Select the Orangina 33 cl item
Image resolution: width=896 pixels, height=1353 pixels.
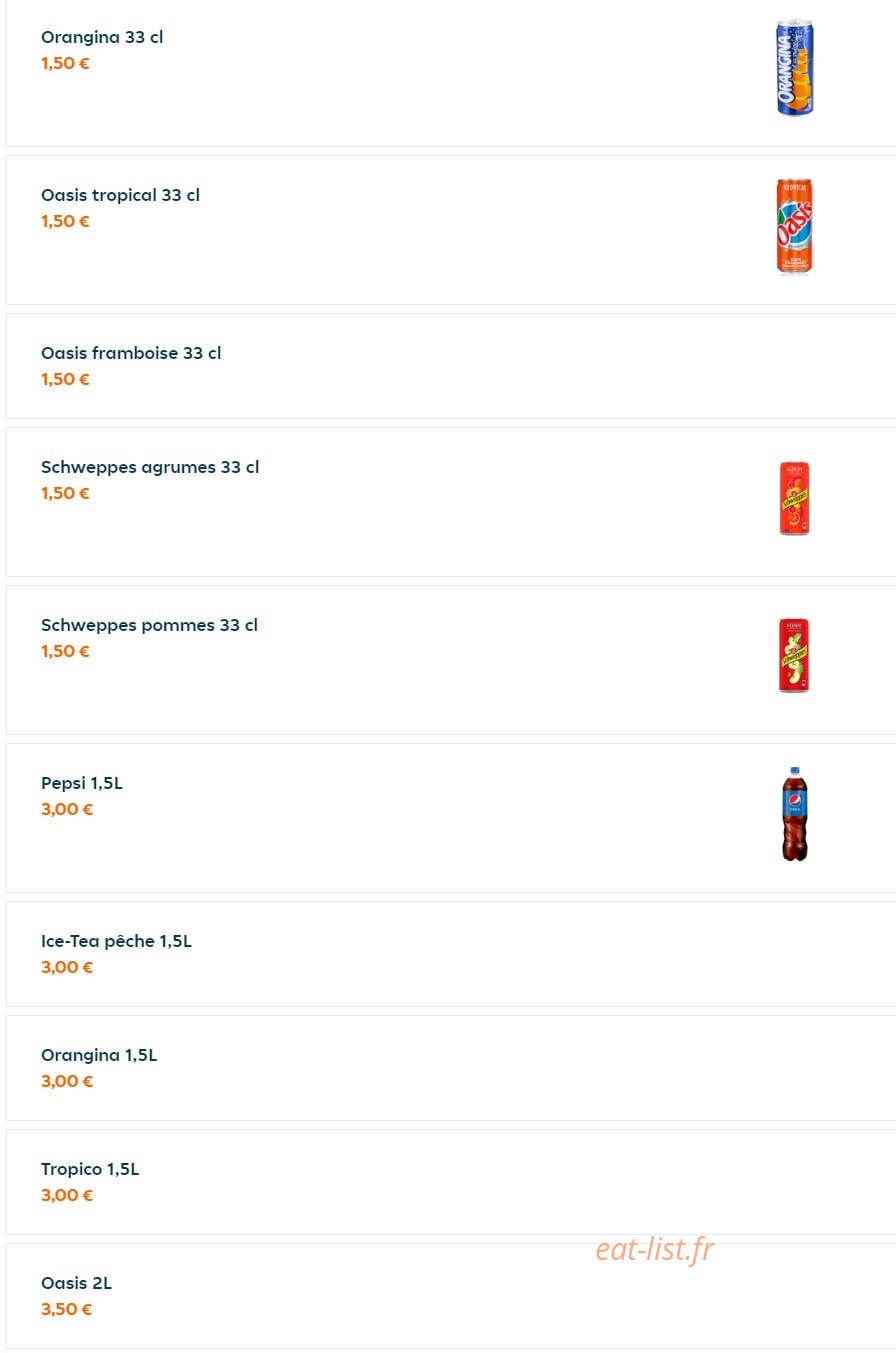(102, 37)
